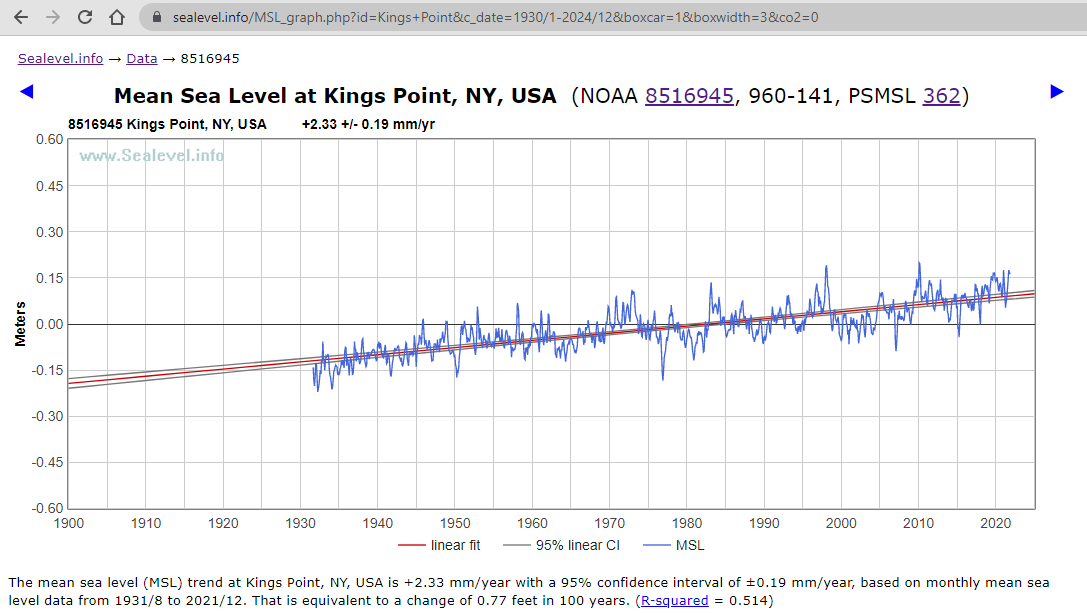Click the browser forward arrow
Screen dimensions: 1087x613
[x=53, y=17]
